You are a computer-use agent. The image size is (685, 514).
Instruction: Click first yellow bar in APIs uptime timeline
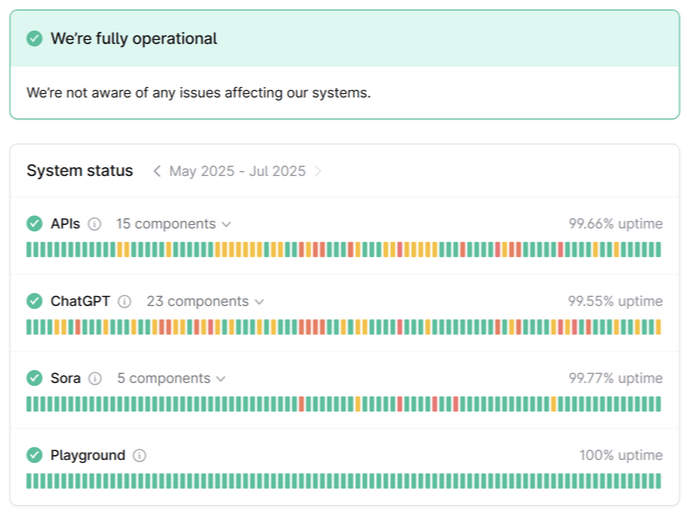pos(120,249)
